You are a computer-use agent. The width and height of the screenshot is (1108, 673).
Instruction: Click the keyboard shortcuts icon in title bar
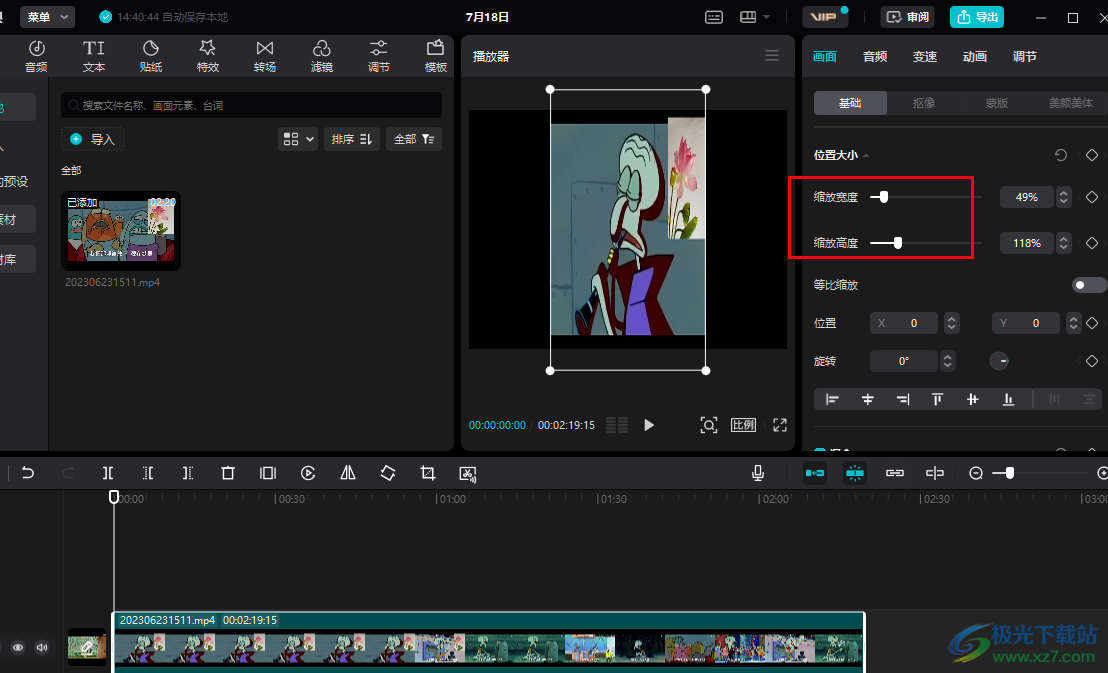pyautogui.click(x=714, y=17)
